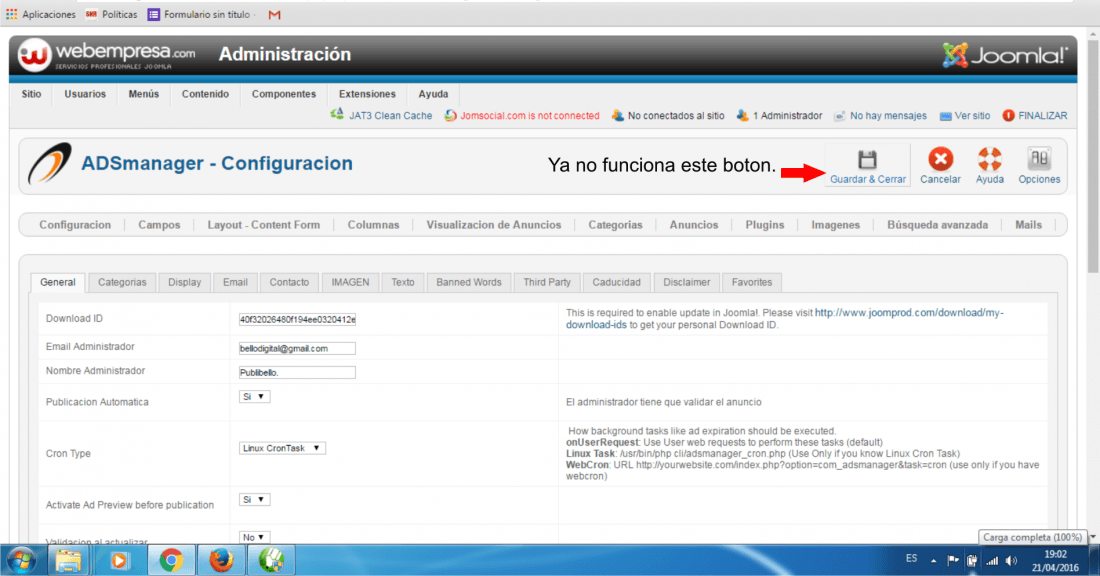Switch to the Texto tab
The image size is (1100, 576).
tap(403, 282)
